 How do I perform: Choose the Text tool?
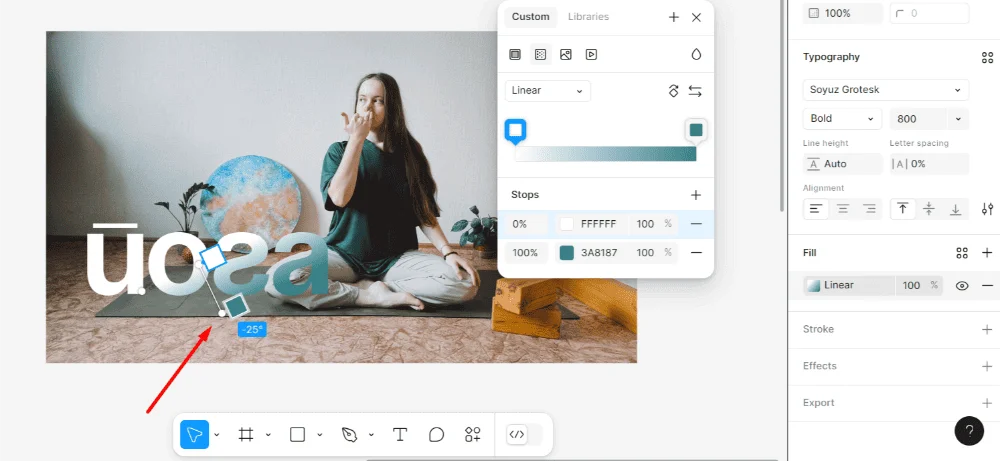(x=400, y=434)
